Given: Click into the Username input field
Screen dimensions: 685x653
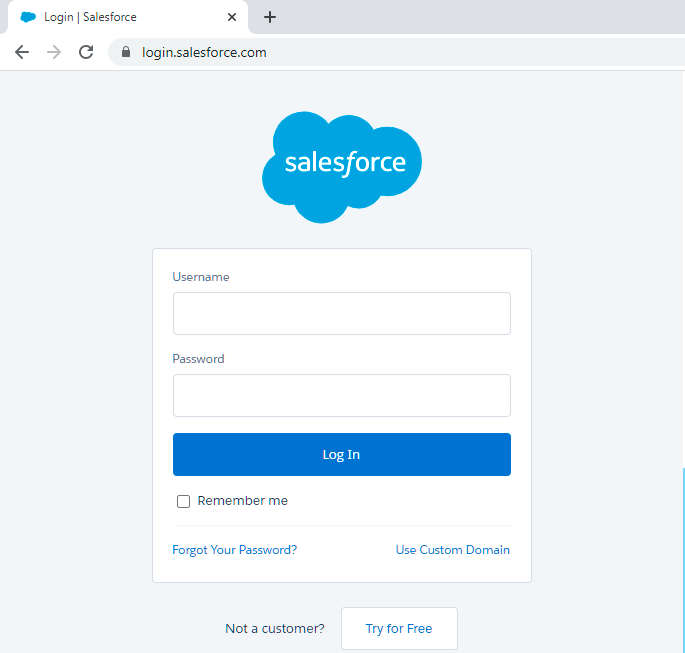Looking at the screenshot, I should coord(342,313).
